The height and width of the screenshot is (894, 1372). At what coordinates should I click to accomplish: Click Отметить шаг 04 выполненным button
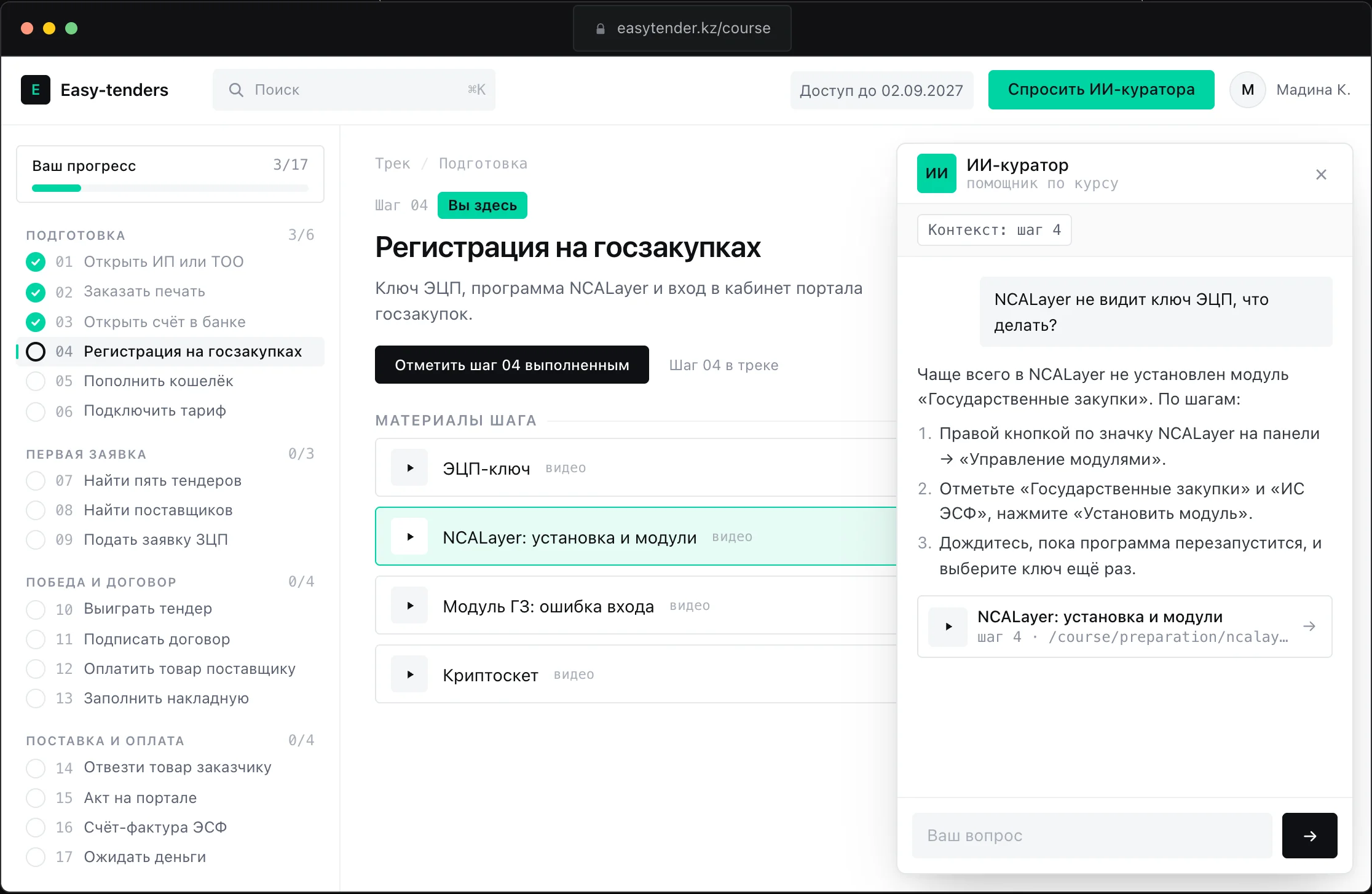click(x=512, y=365)
